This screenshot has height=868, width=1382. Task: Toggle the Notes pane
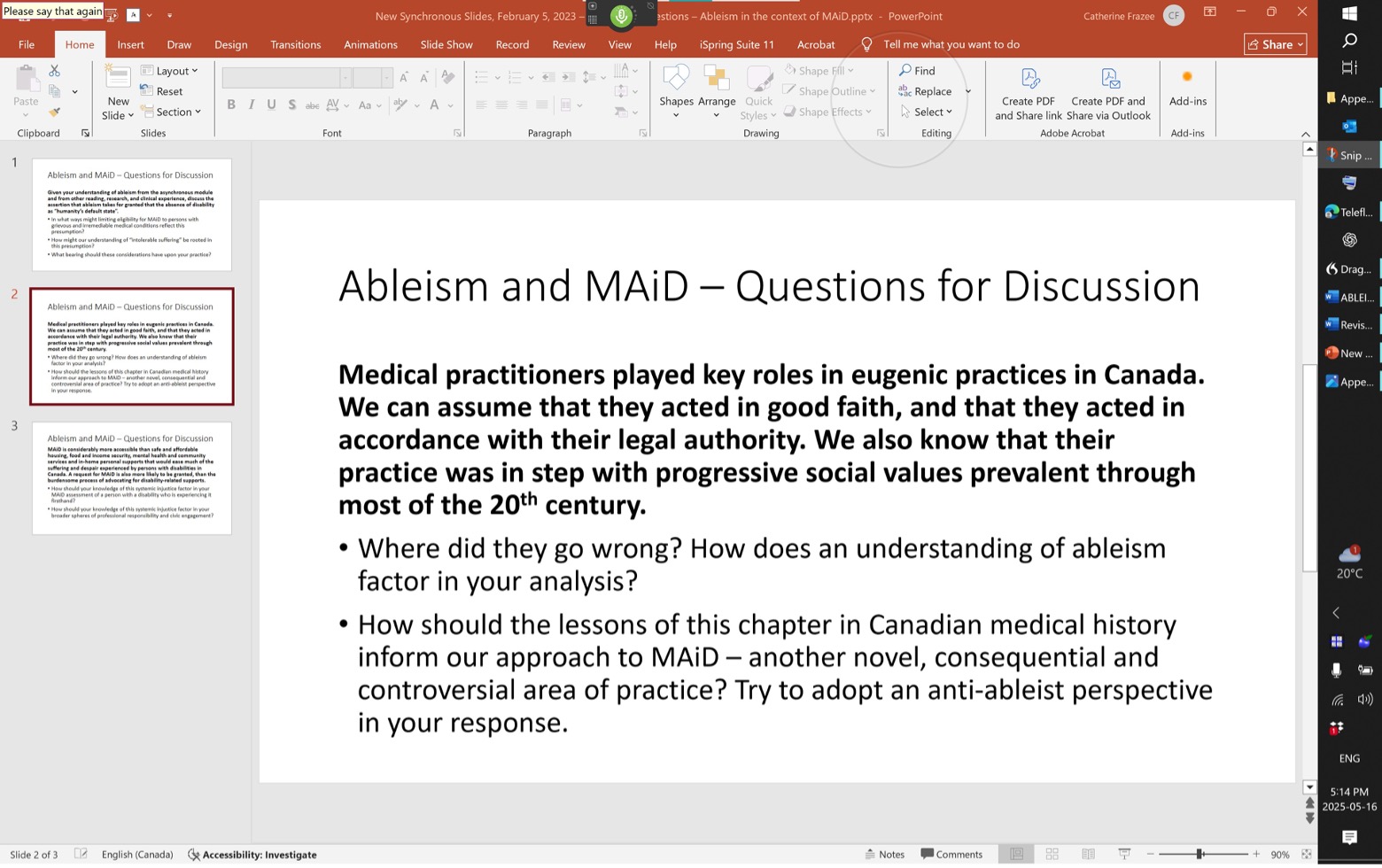[x=883, y=854]
